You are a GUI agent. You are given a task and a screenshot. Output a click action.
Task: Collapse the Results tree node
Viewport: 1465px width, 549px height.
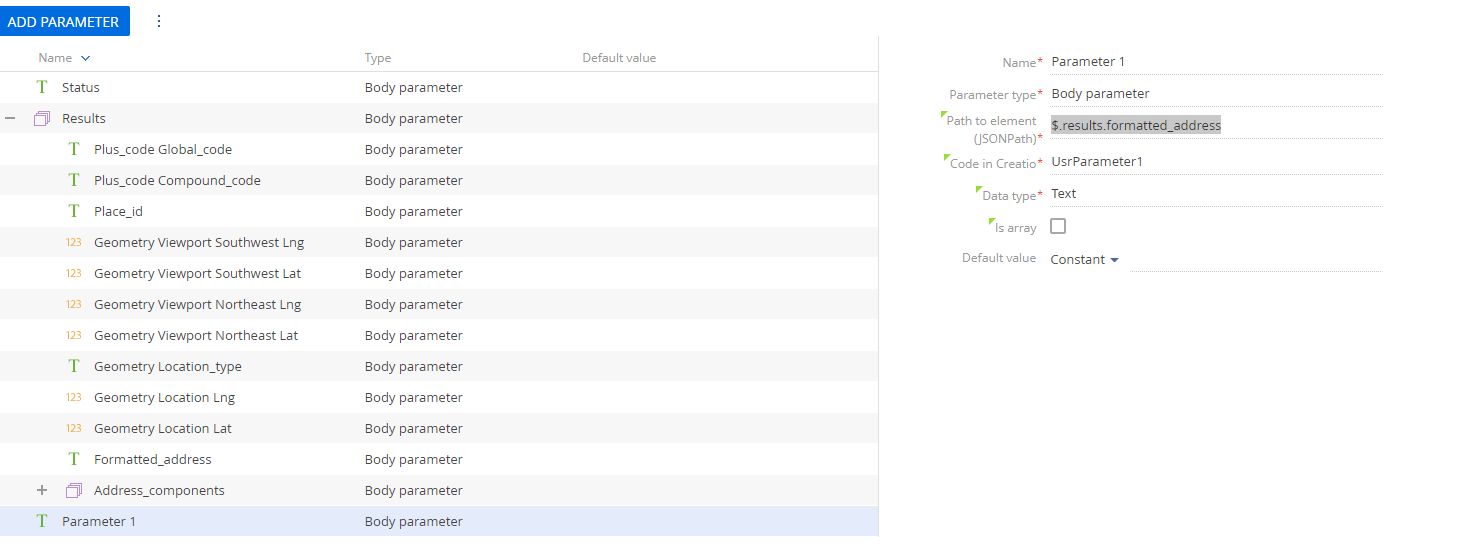coord(10,118)
